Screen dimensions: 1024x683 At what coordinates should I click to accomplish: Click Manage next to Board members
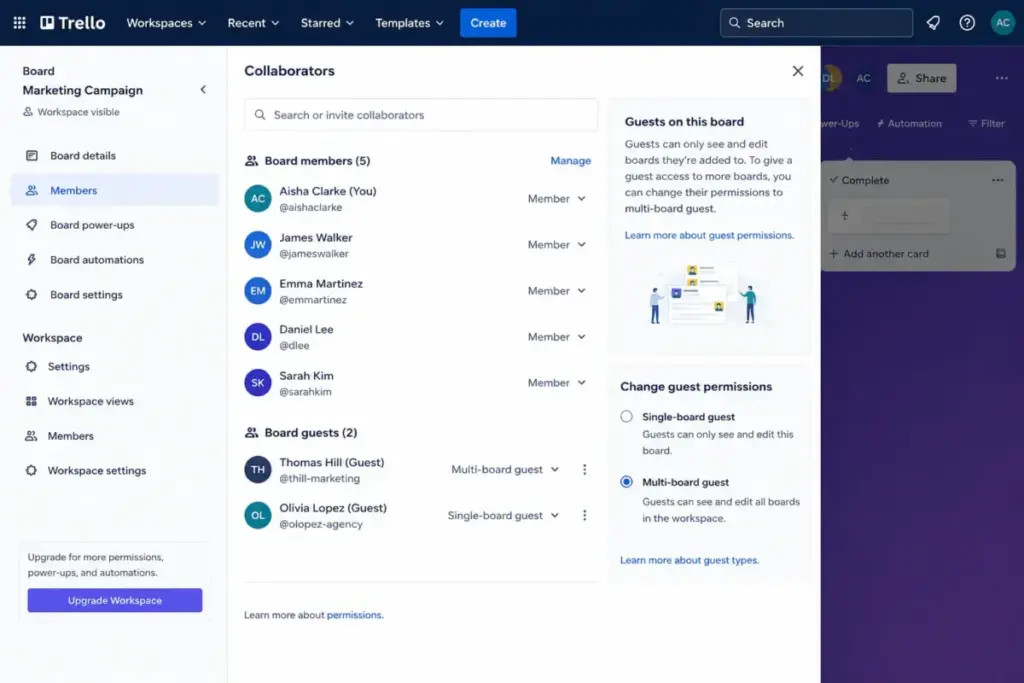pyautogui.click(x=570, y=161)
